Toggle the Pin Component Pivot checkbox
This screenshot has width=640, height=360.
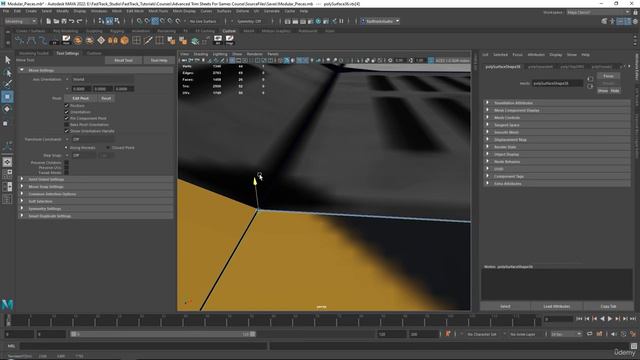point(67,118)
